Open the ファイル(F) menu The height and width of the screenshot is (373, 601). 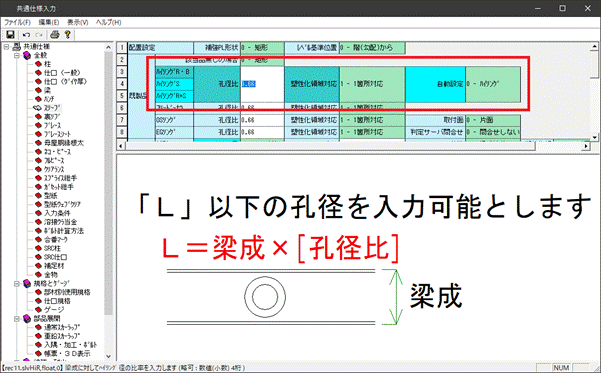pyautogui.click(x=17, y=22)
